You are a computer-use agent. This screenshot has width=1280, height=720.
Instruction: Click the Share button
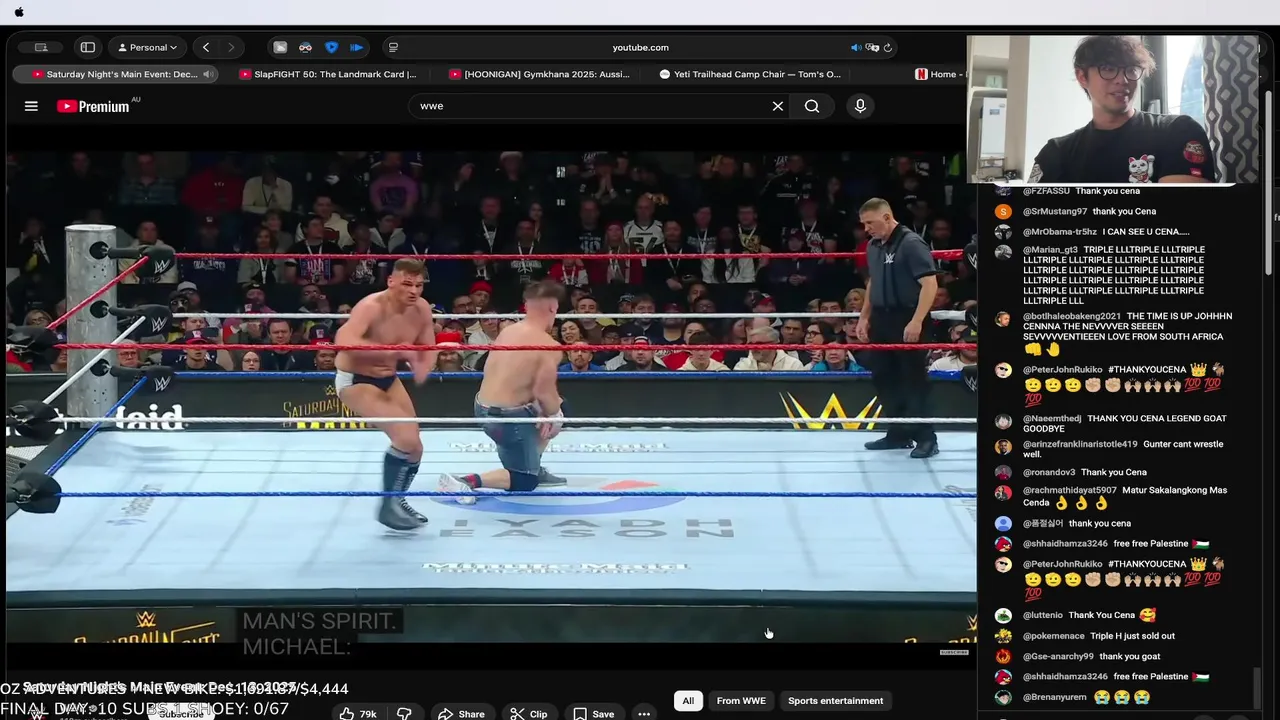[462, 713]
